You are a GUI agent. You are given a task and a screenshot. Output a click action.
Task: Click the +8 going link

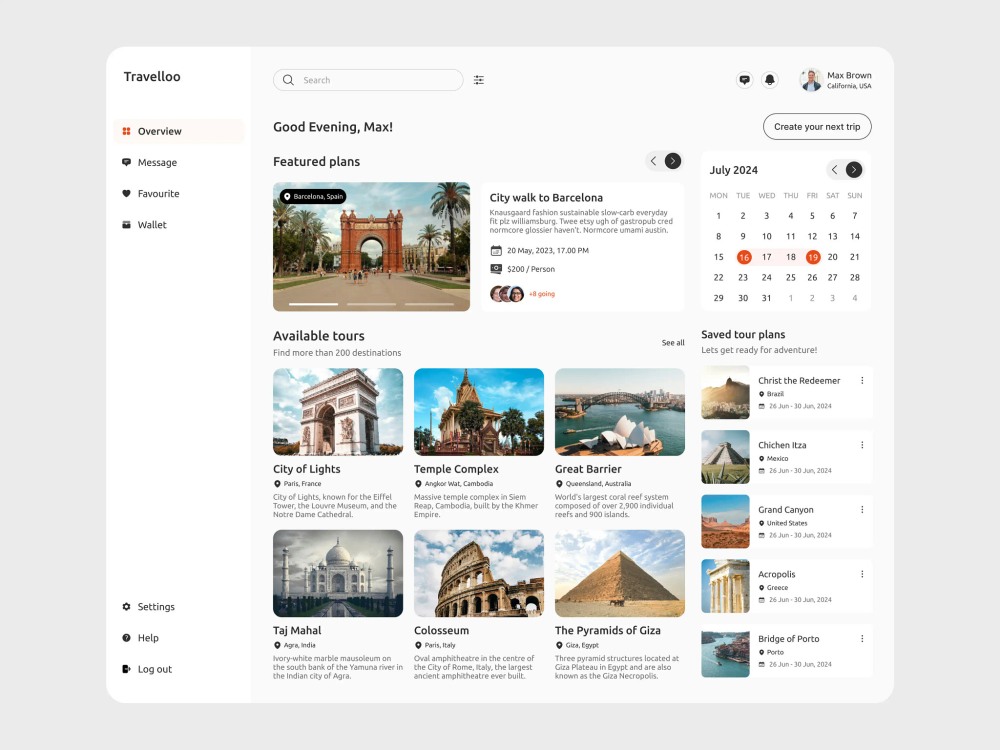[541, 294]
